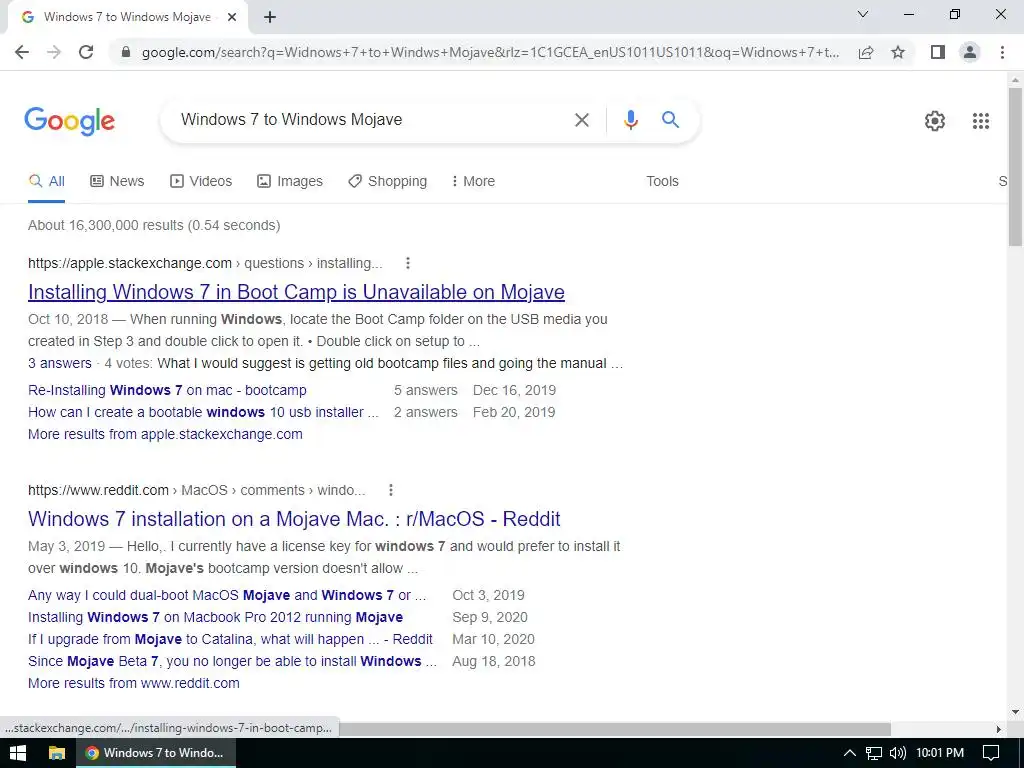Open 'Windows 7 installation on a Mojave Mac' result

[294, 519]
